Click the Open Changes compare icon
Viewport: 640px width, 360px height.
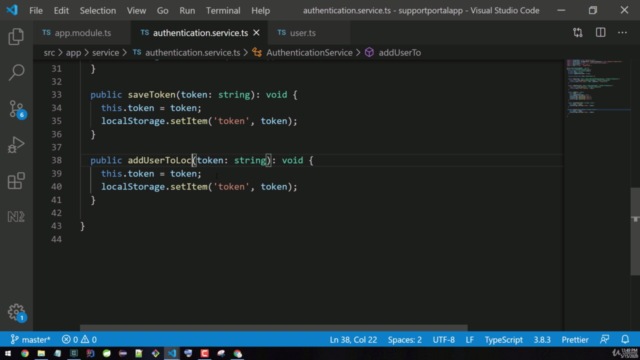pyautogui.click(x=578, y=33)
